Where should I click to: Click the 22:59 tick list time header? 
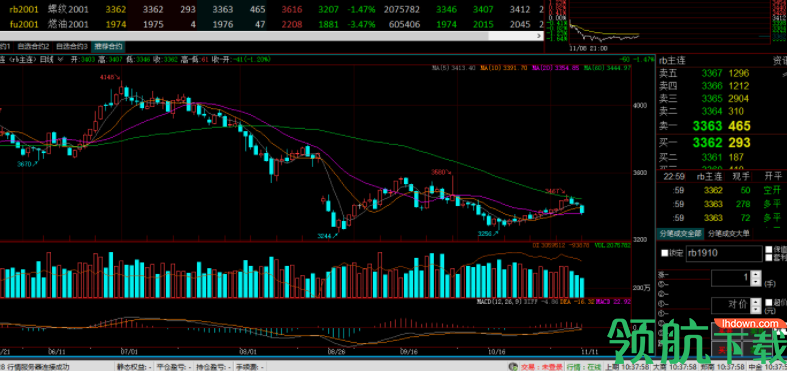tap(675, 176)
